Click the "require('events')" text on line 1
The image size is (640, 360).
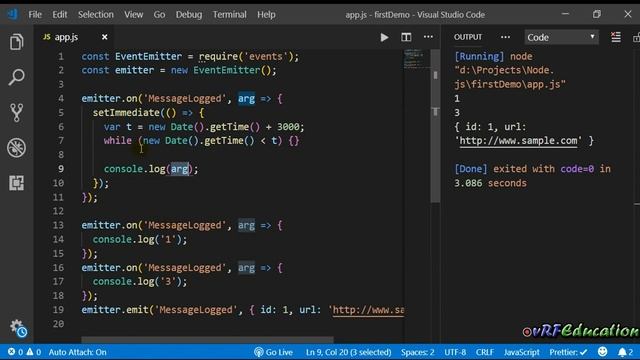point(246,56)
